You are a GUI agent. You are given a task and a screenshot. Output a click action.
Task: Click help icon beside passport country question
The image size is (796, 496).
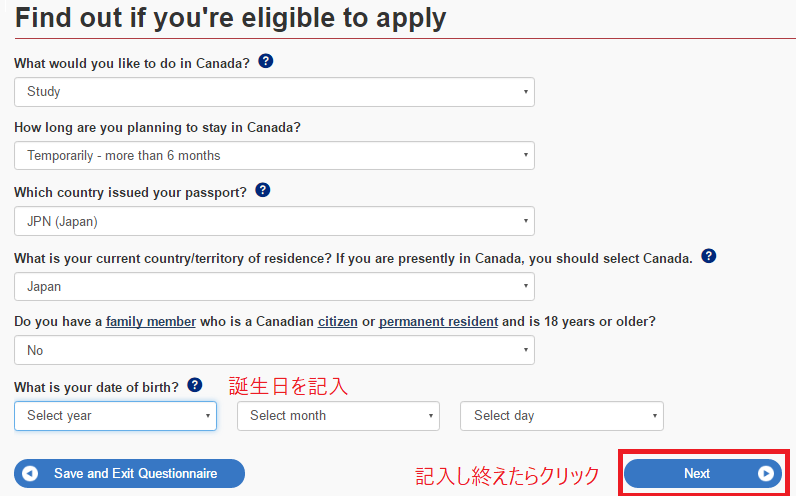[x=262, y=190]
